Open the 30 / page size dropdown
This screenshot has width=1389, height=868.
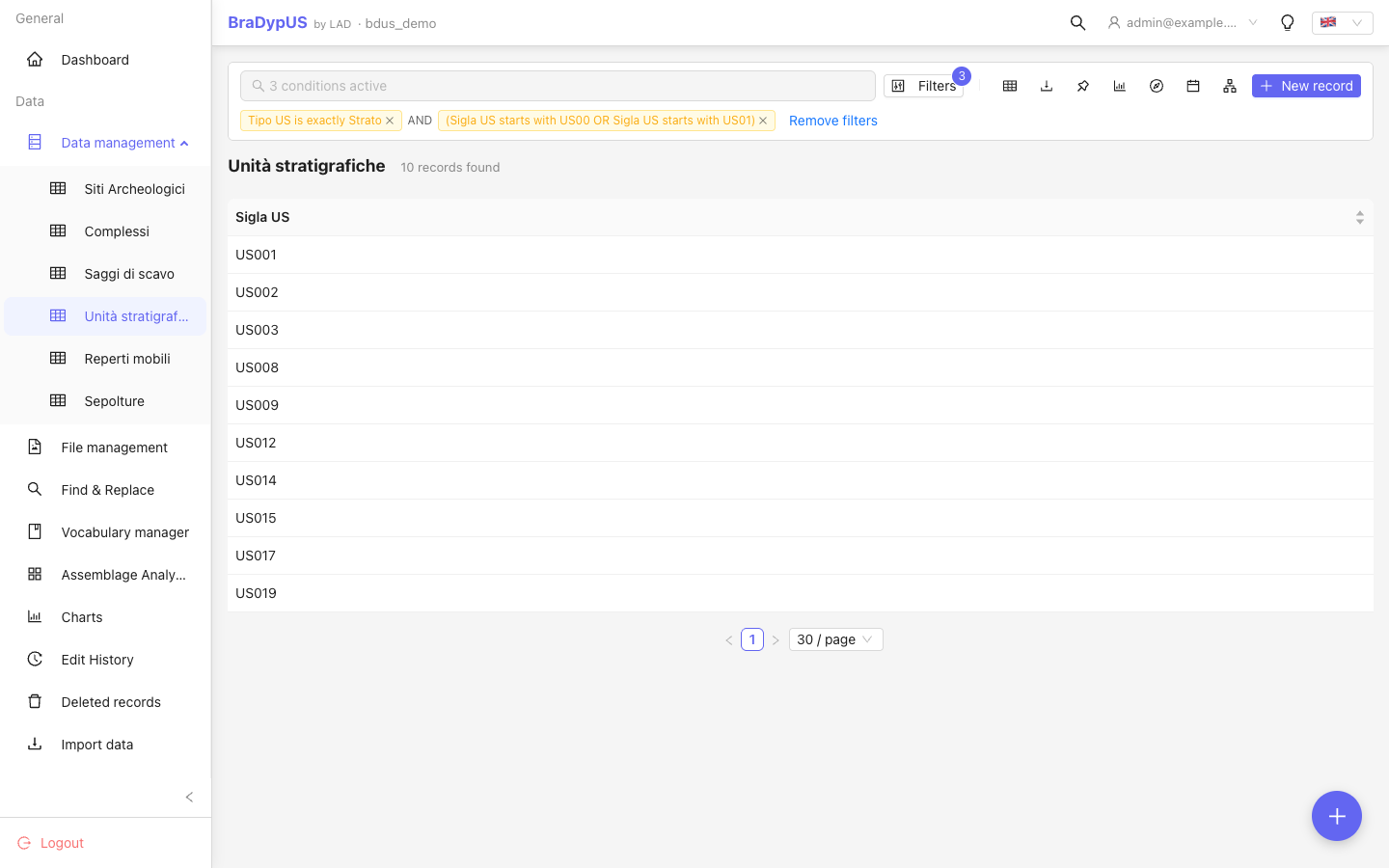(835, 639)
